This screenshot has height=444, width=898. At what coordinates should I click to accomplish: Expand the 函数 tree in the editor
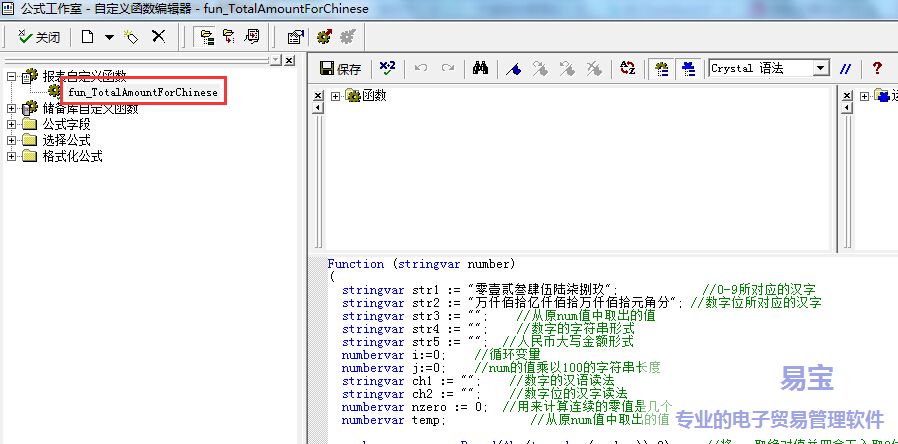point(335,96)
